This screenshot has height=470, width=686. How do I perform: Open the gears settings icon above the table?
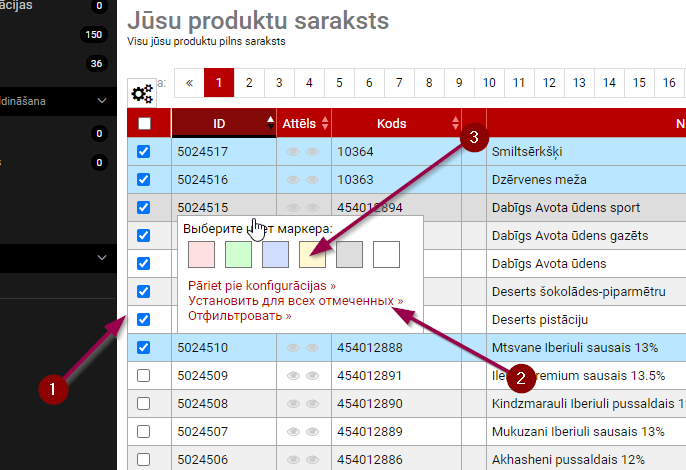[x=142, y=94]
